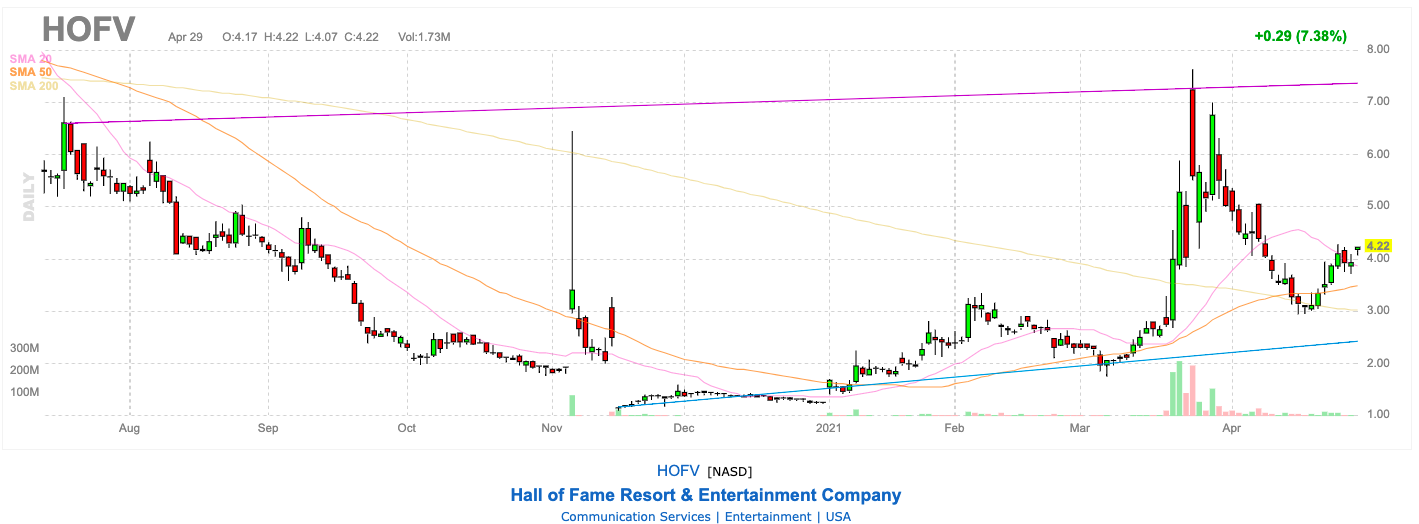Click the Aug month axis label
The height and width of the screenshot is (524, 1419).
(x=130, y=428)
